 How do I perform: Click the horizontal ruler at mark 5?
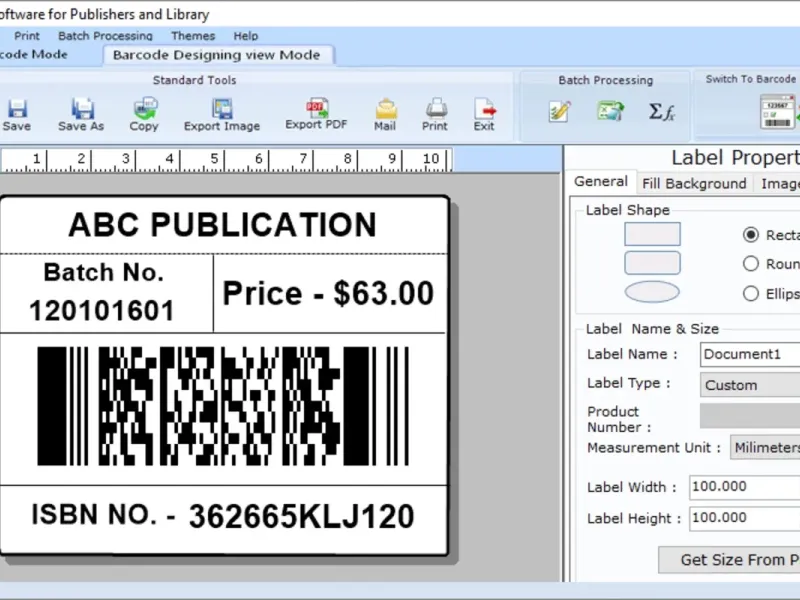pyautogui.click(x=214, y=159)
